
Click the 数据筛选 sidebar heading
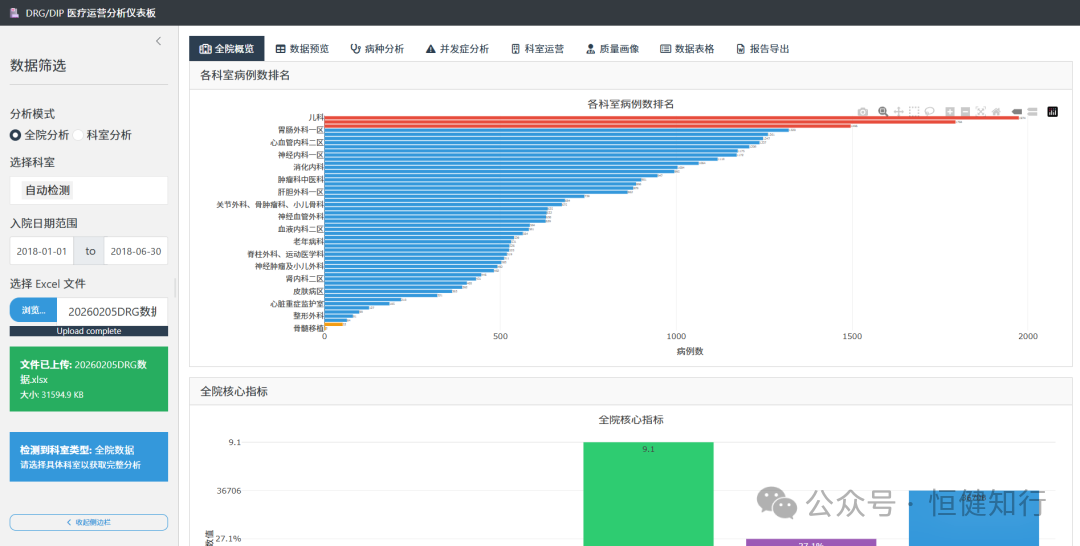click(38, 65)
